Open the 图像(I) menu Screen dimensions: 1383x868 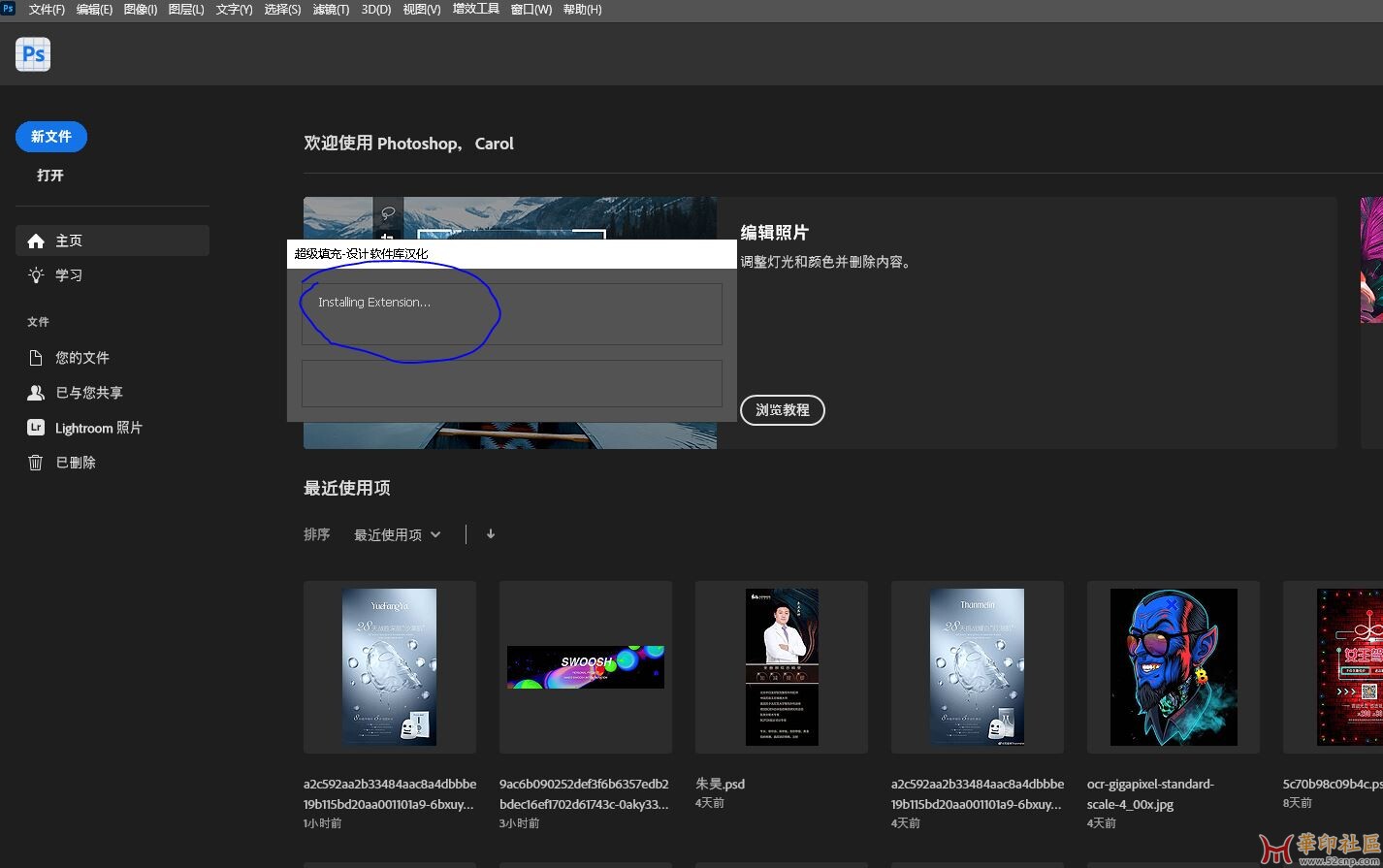(141, 10)
